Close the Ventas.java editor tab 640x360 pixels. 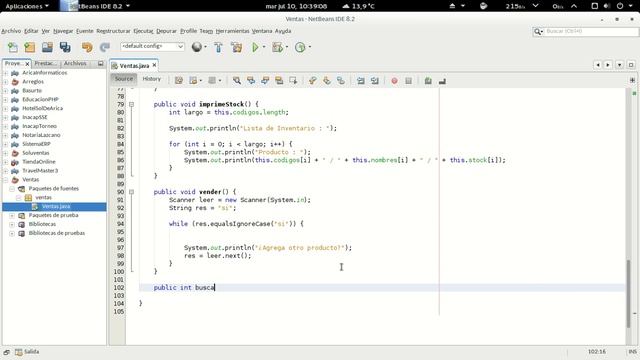(x=154, y=65)
